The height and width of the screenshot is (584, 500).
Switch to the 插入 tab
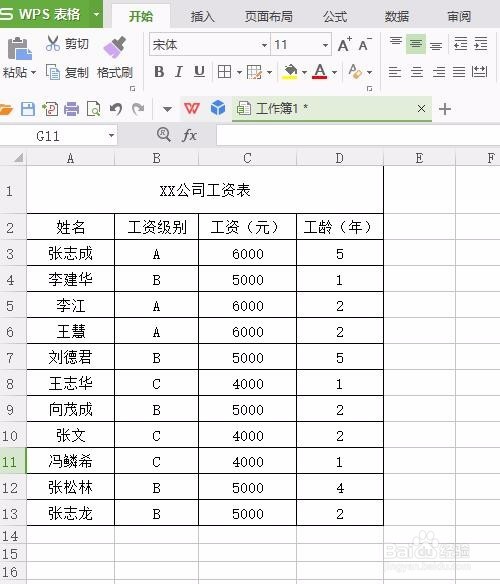tap(202, 16)
